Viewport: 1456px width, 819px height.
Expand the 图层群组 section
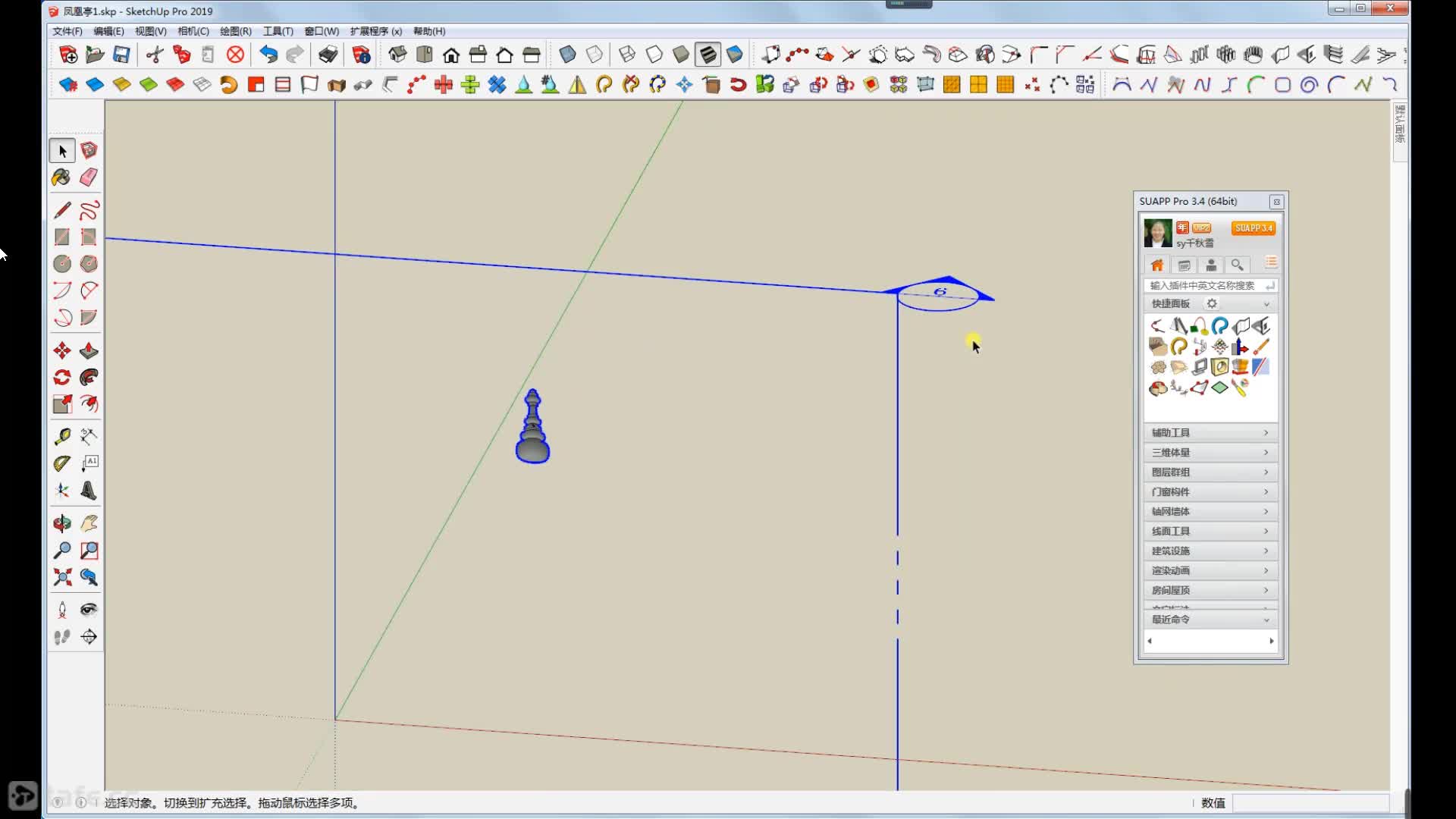1210,472
